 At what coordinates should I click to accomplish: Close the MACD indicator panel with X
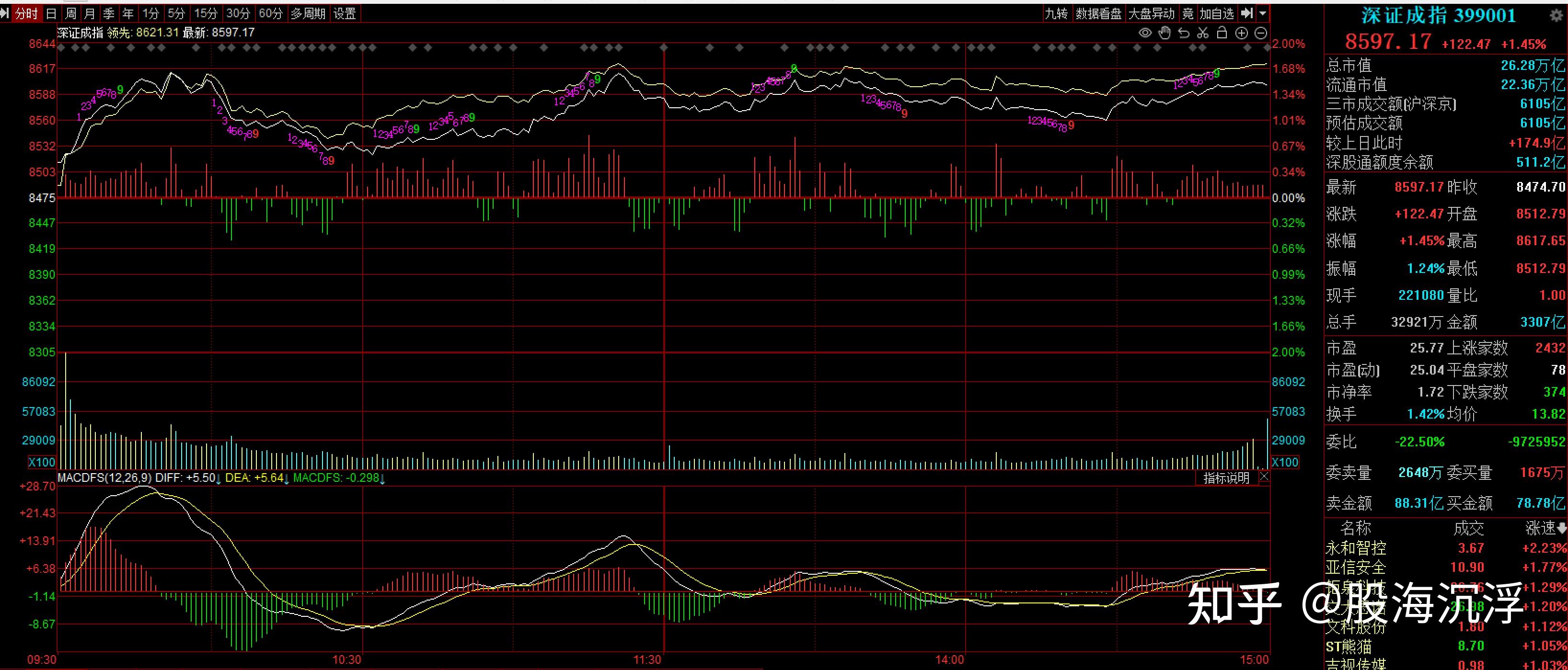coord(1264,477)
